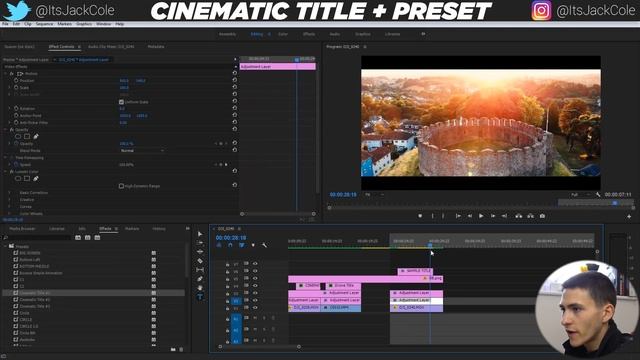Image resolution: width=640 pixels, height=360 pixels.
Task: Click Delete trash icon in Effects panel
Action: pyautogui.click(x=181, y=349)
